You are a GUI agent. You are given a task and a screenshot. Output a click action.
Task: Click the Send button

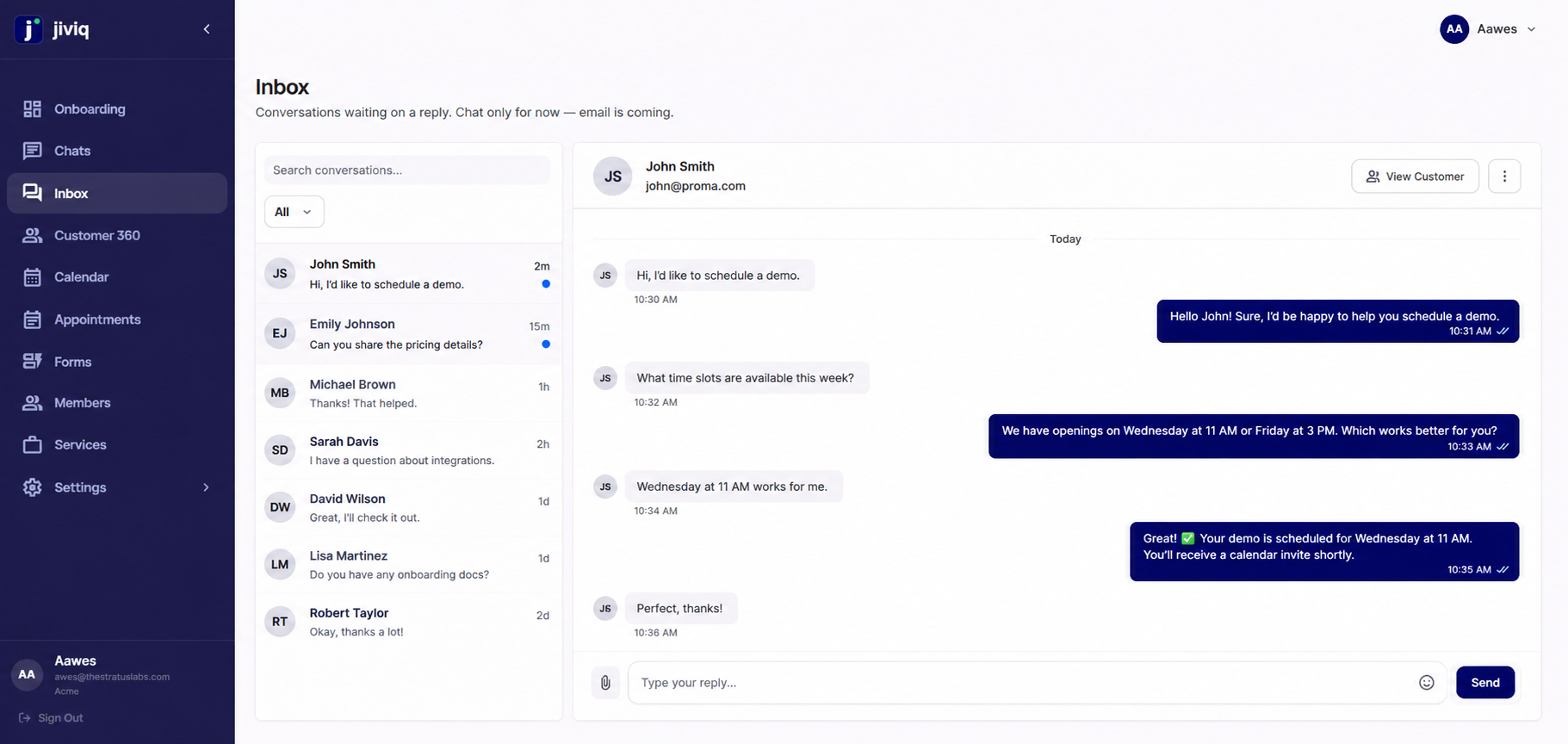click(x=1485, y=683)
